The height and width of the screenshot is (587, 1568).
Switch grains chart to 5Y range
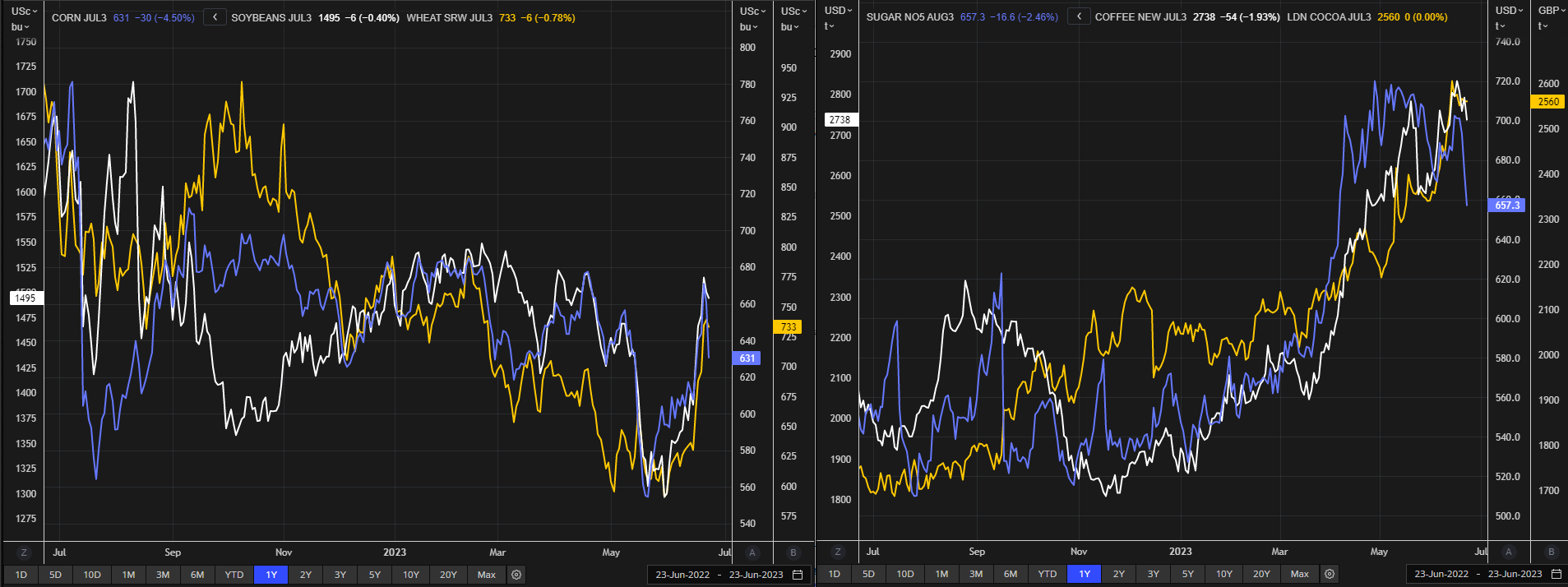click(x=375, y=575)
